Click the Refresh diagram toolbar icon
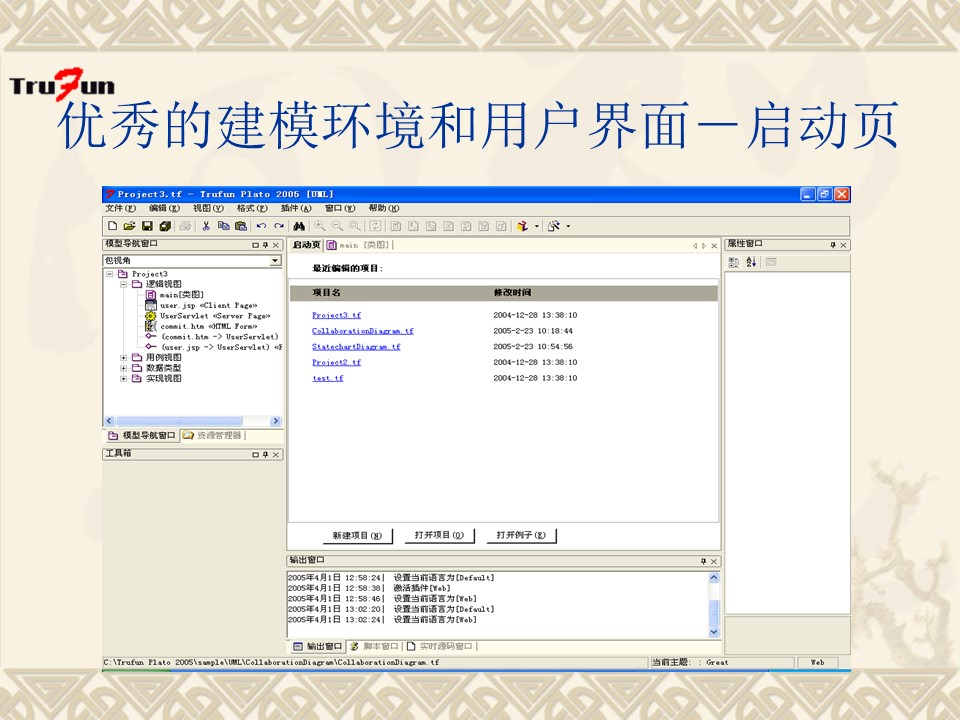The height and width of the screenshot is (720, 960). [x=375, y=226]
